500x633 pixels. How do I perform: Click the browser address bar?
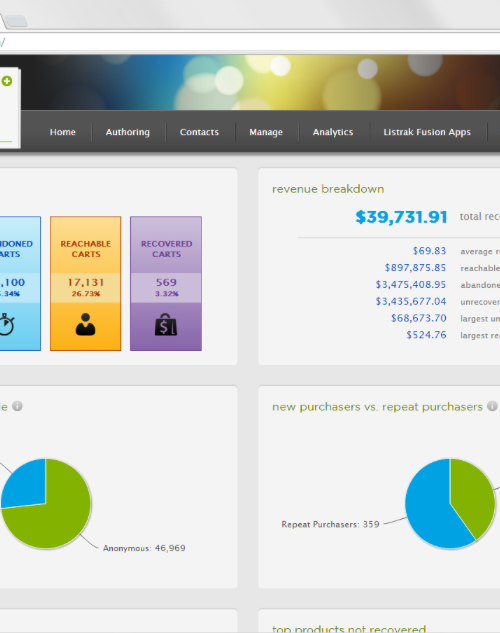pos(250,42)
